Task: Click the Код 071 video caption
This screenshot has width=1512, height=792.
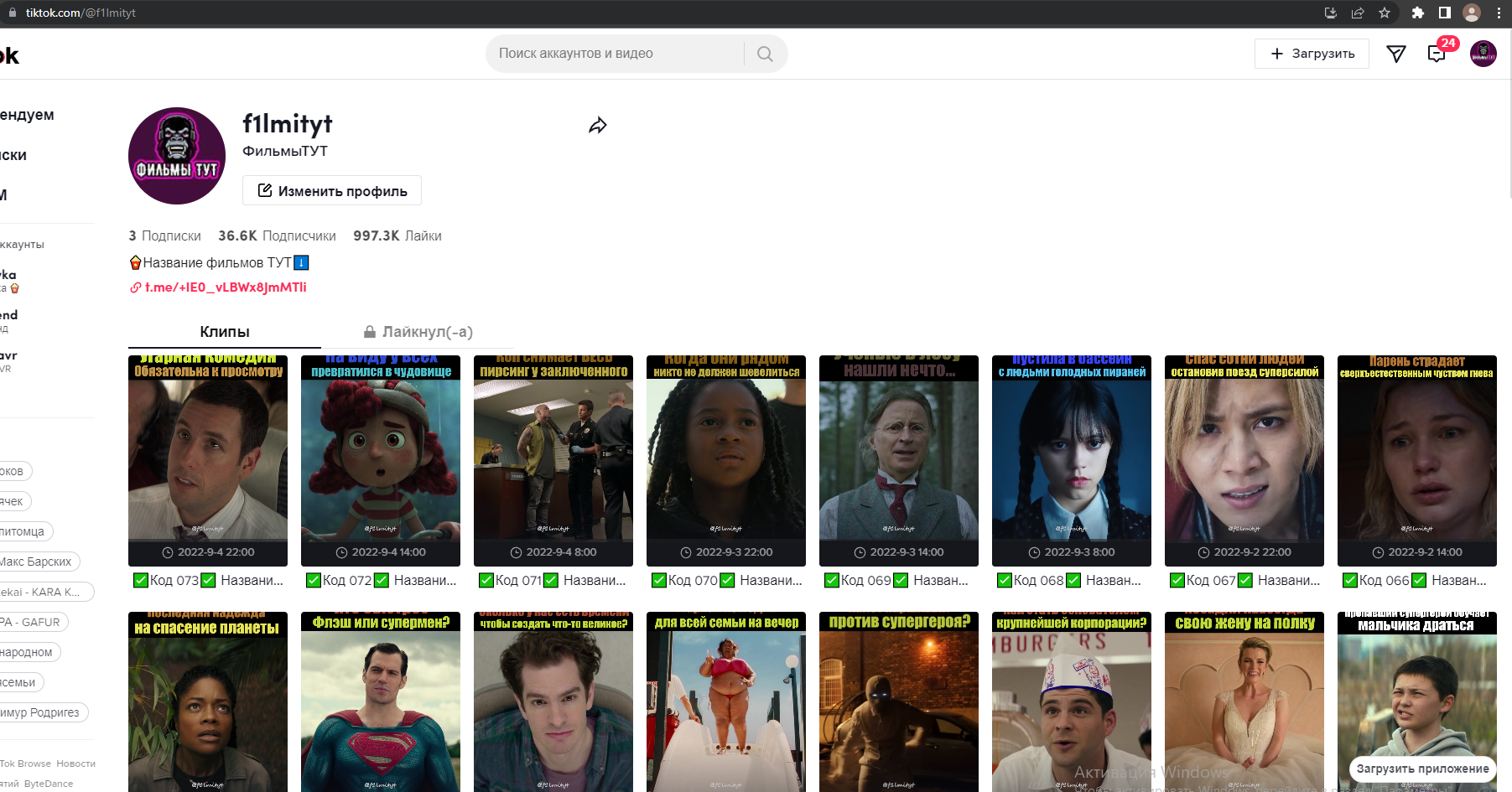Action: [553, 580]
